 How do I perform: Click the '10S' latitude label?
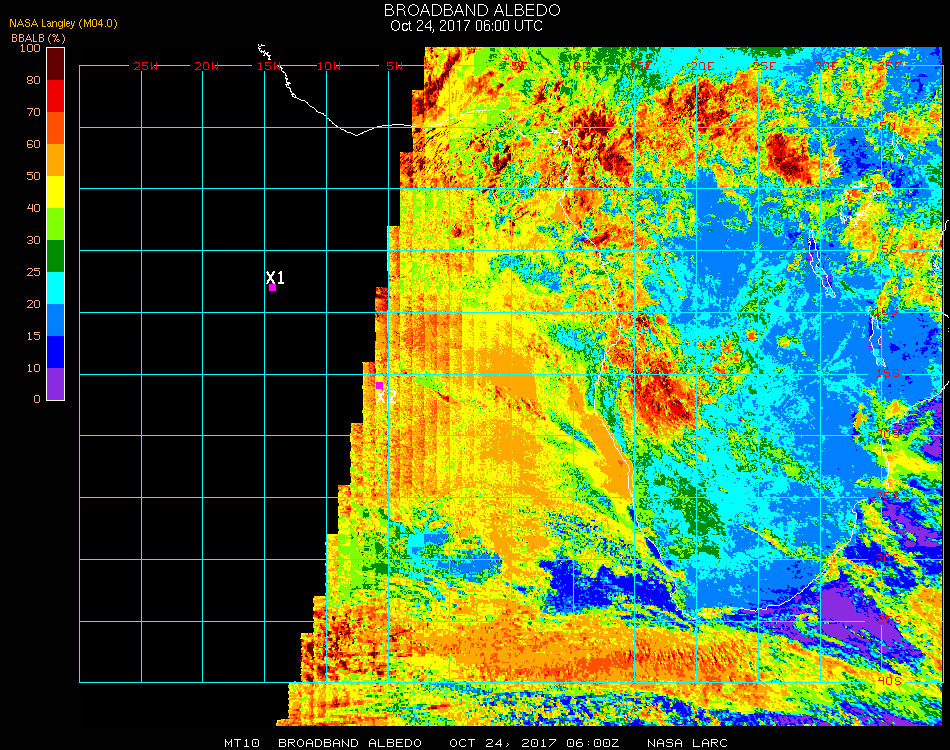click(886, 311)
